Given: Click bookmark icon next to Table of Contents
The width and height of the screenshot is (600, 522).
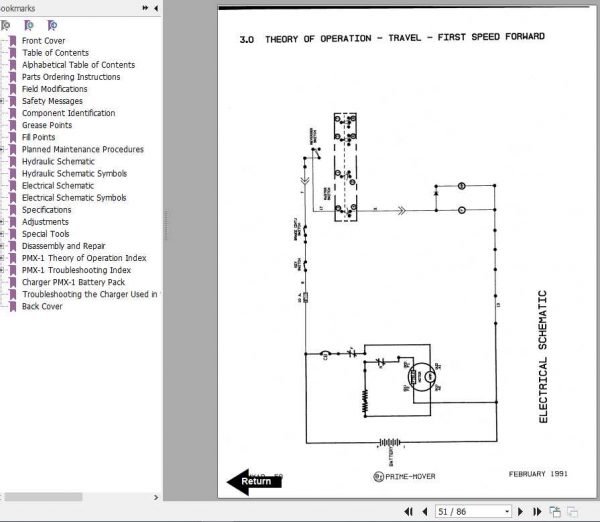Looking at the screenshot, I should coord(13,53).
